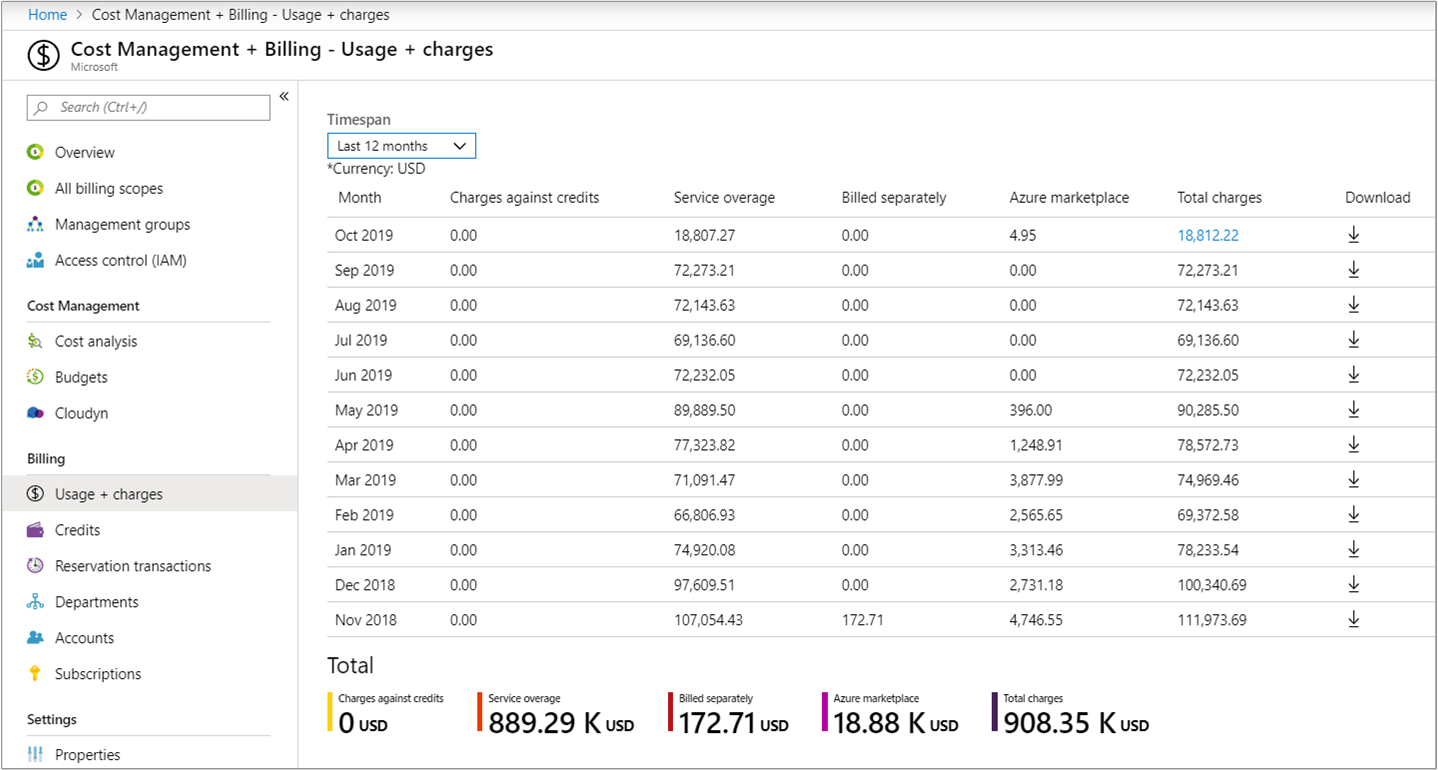This screenshot has height=770, width=1438.
Task: Download the May 2019 charges file
Action: (x=1353, y=410)
